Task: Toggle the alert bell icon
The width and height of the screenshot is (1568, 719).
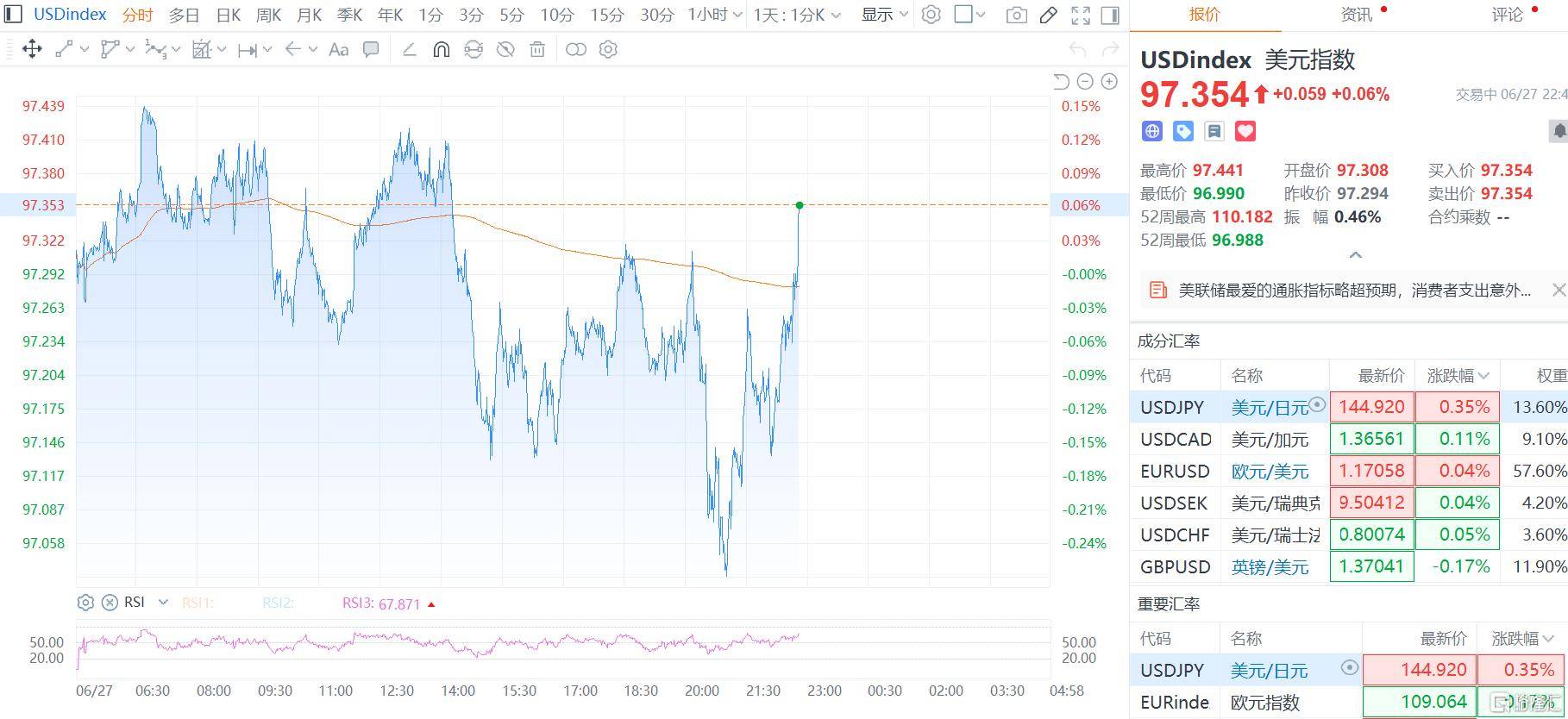Action: point(1559,131)
